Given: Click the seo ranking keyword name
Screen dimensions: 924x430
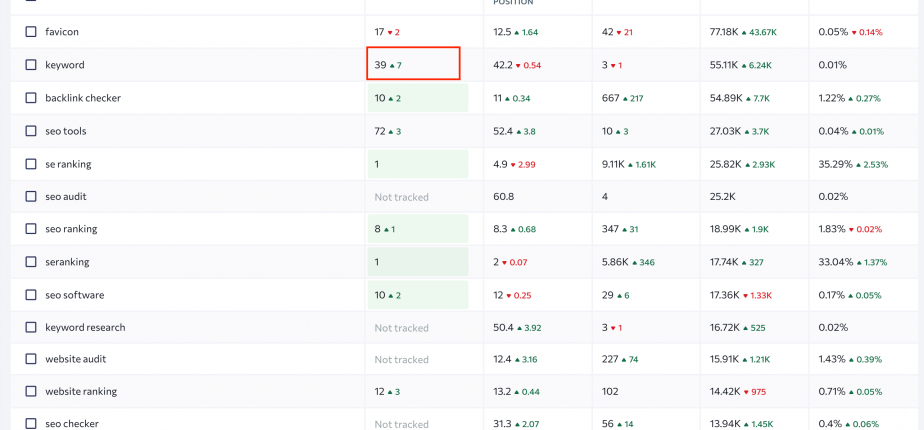Looking at the screenshot, I should [x=71, y=229].
